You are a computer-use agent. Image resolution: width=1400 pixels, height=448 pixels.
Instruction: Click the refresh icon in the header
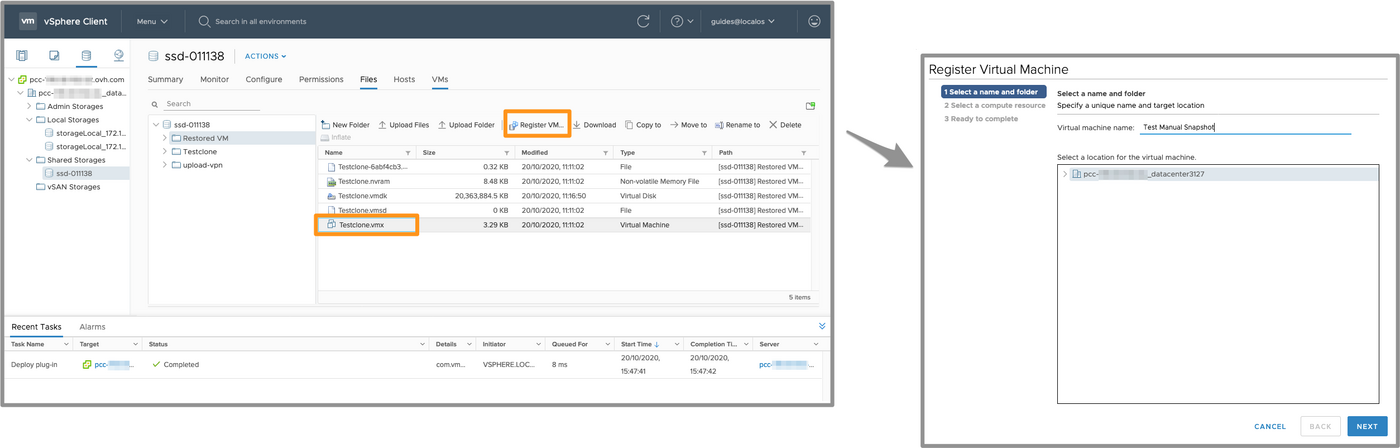pos(643,21)
